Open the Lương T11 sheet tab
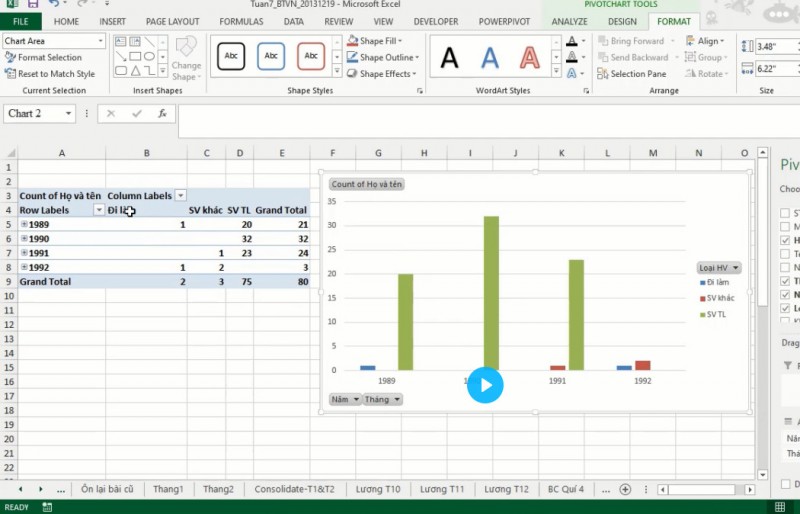Screen dimensions: 800x514 click(x=442, y=489)
